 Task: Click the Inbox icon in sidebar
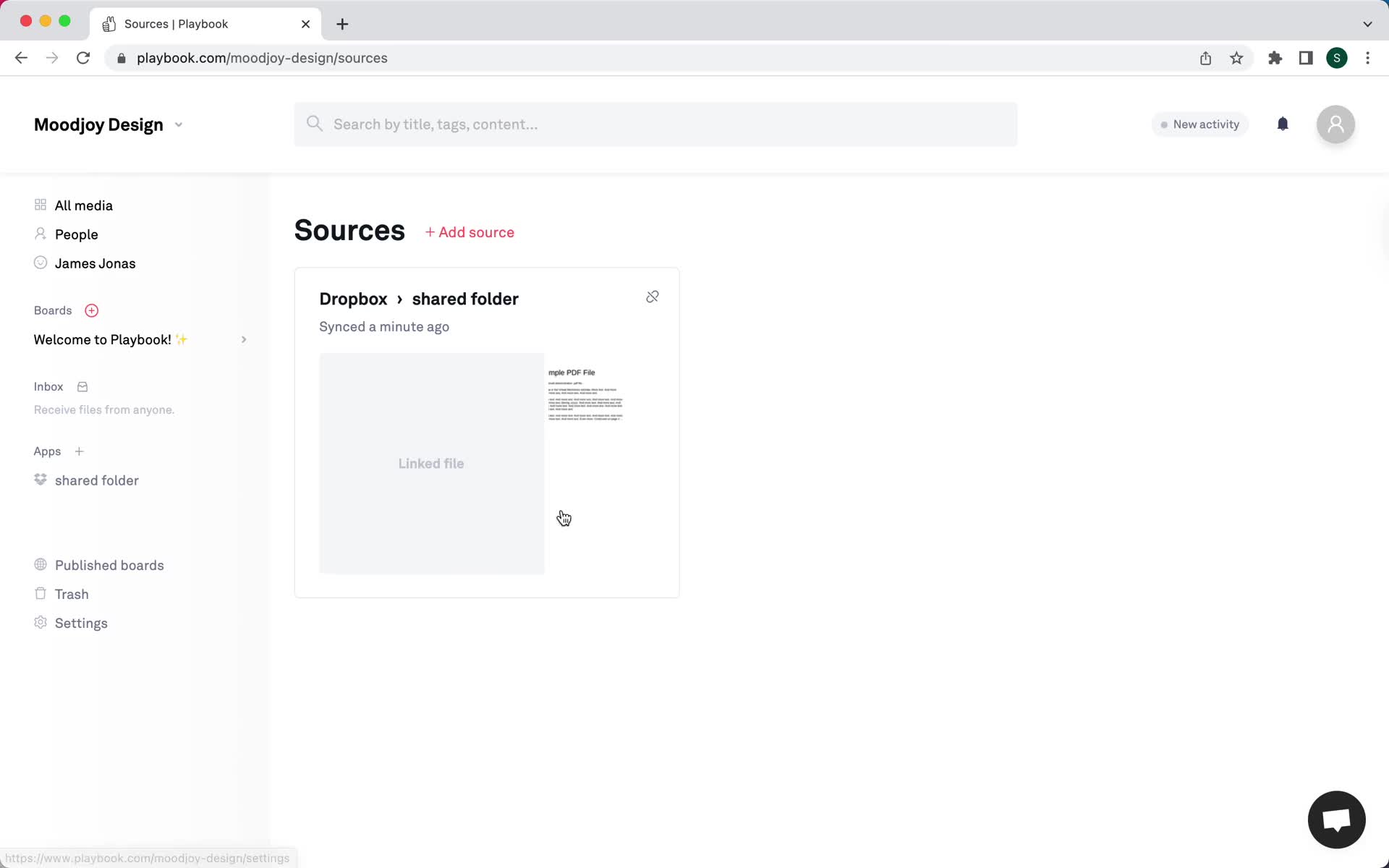tap(82, 386)
